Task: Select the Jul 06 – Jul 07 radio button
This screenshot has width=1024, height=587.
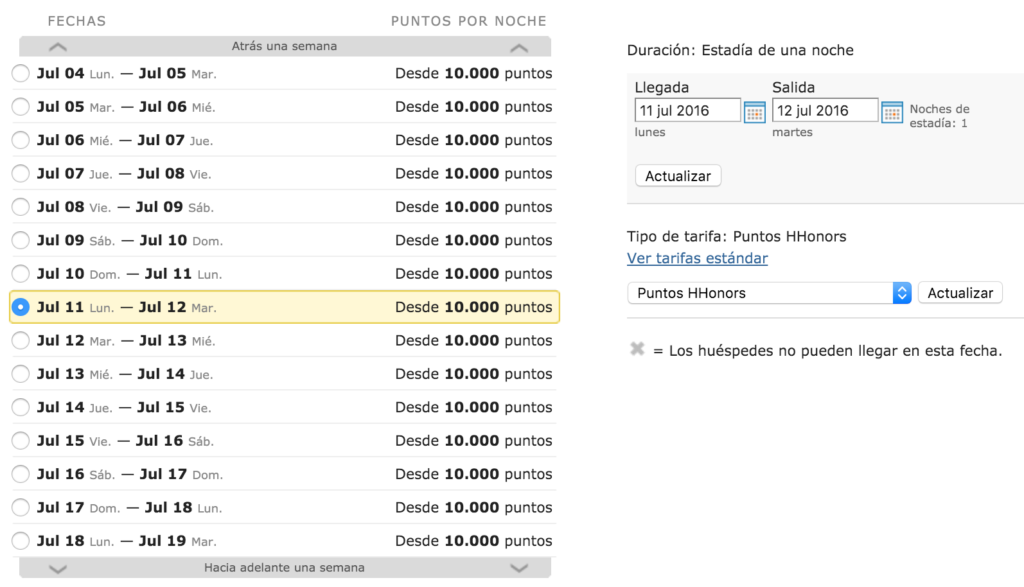Action: pyautogui.click(x=20, y=140)
